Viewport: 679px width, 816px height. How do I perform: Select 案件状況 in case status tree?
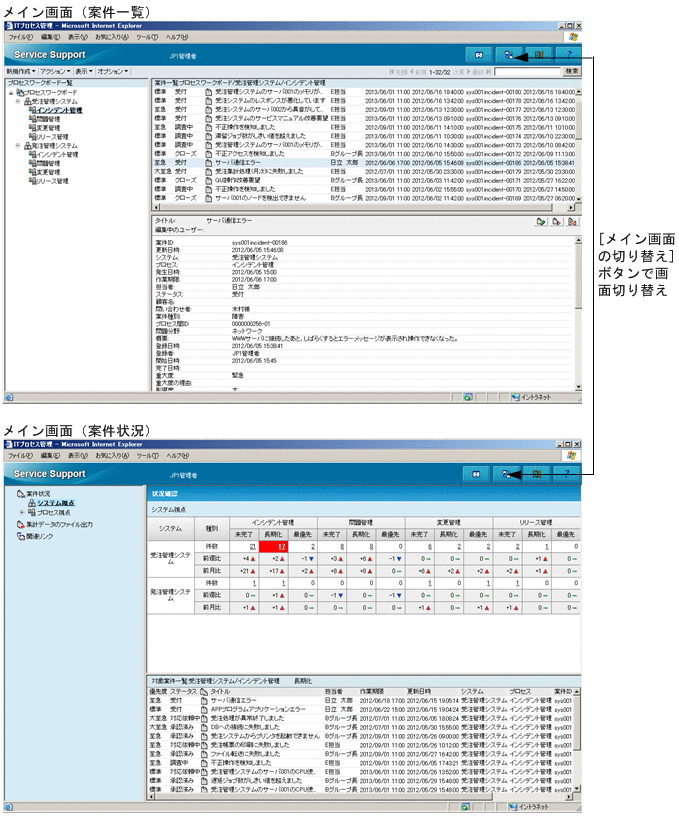39,493
